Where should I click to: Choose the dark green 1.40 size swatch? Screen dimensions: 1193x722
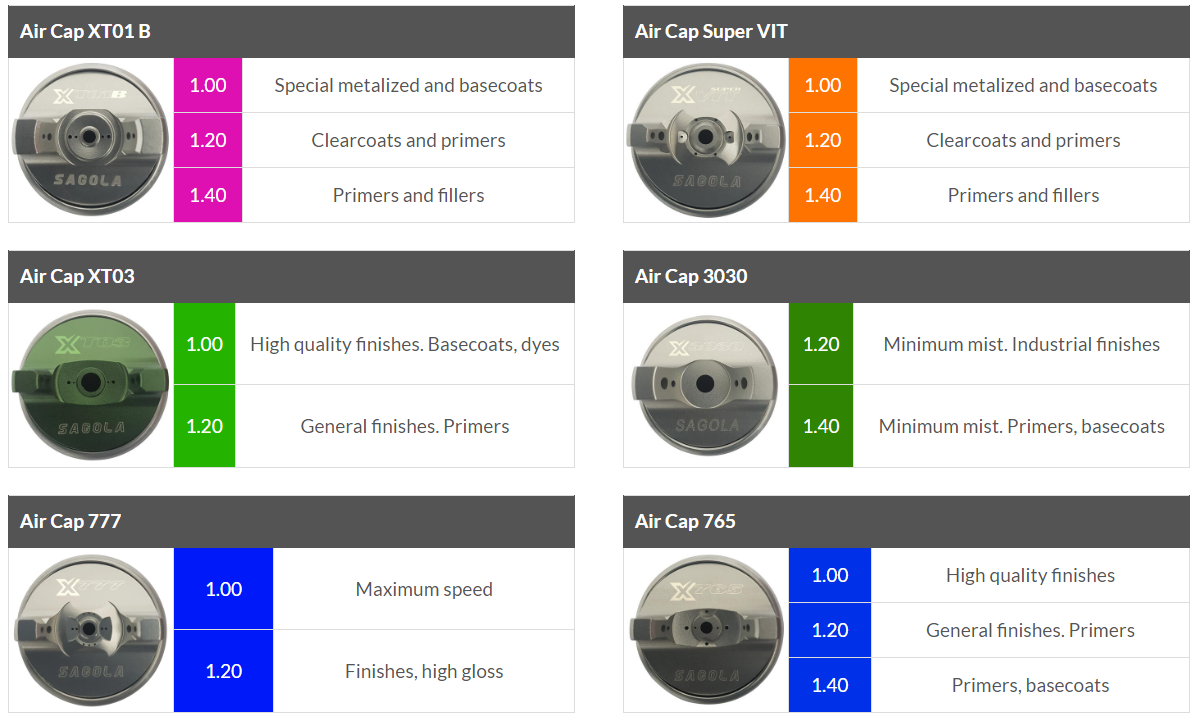point(821,426)
